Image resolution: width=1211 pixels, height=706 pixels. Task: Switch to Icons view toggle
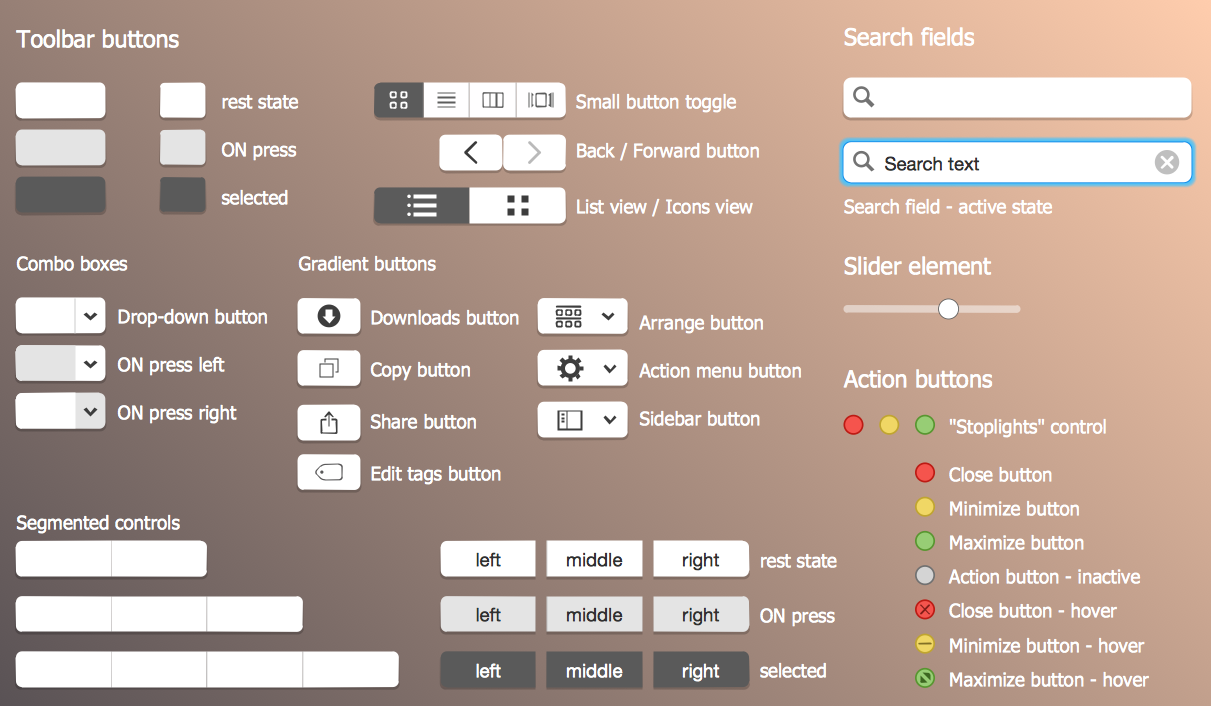(x=518, y=206)
